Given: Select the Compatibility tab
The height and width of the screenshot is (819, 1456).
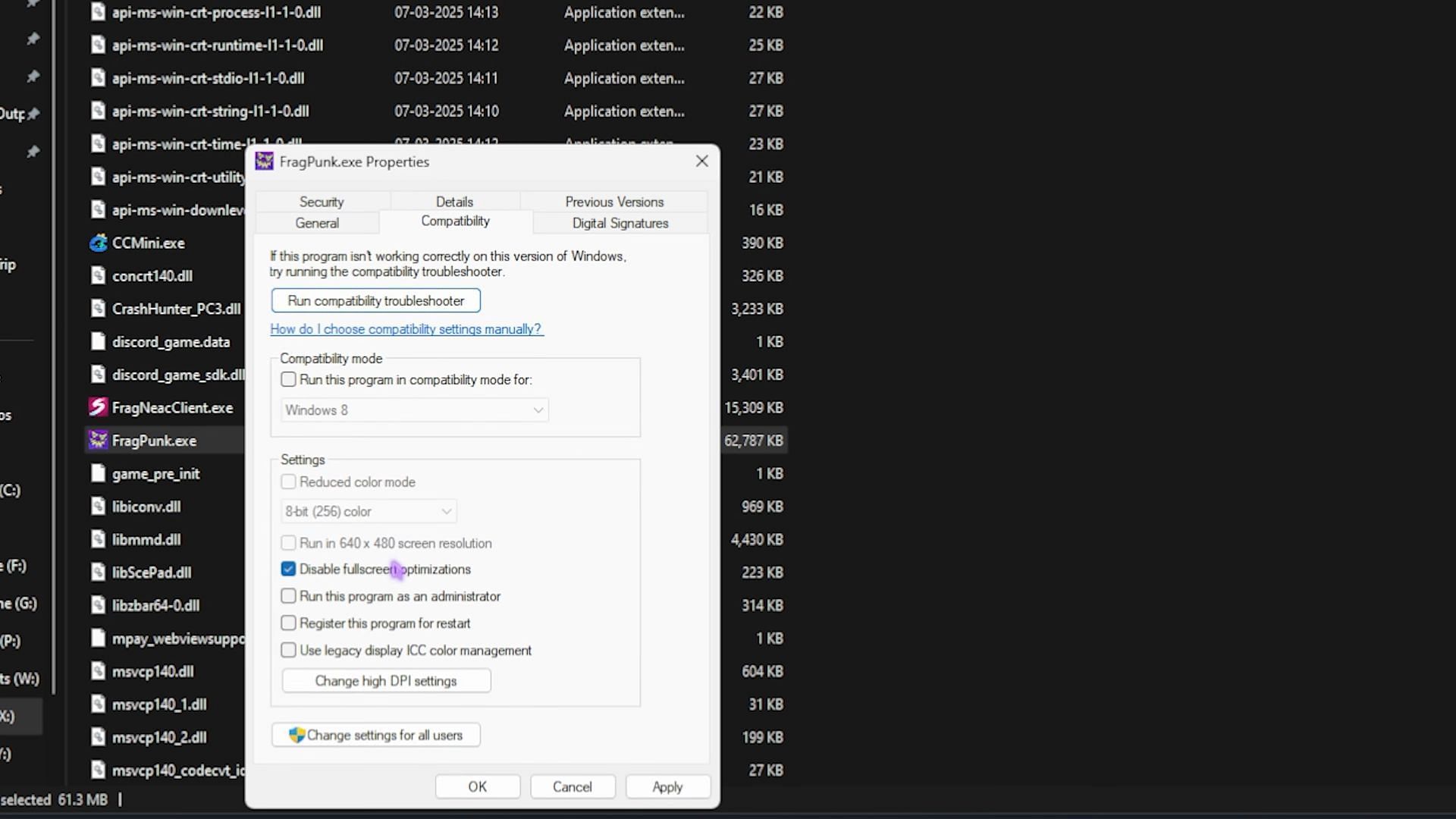Looking at the screenshot, I should (x=456, y=221).
